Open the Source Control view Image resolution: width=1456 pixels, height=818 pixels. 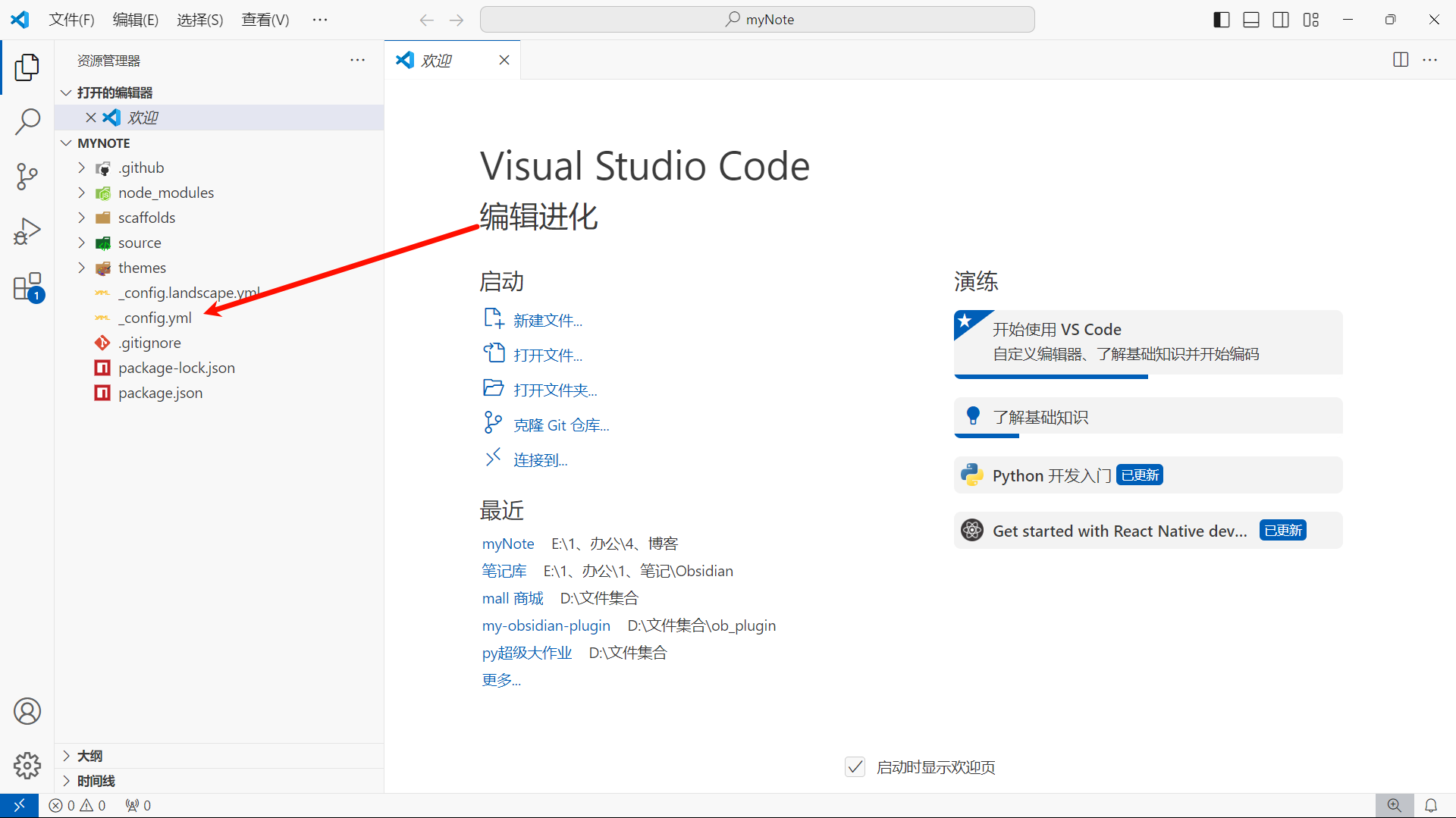point(27,177)
